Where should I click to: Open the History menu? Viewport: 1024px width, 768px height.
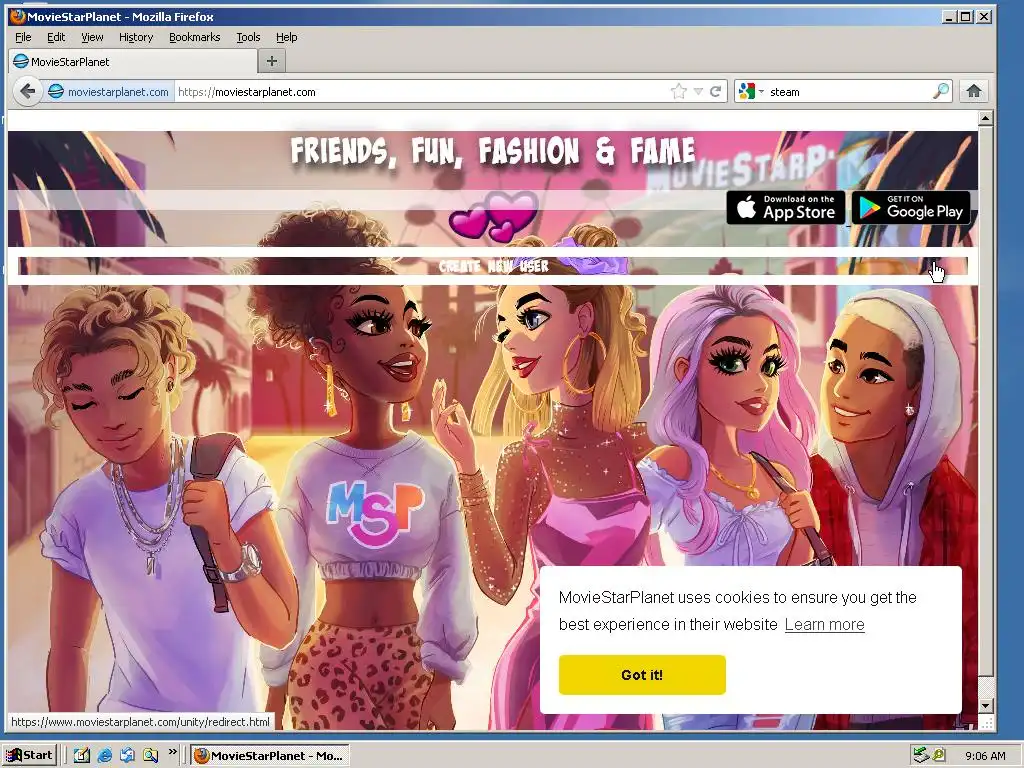pos(136,37)
